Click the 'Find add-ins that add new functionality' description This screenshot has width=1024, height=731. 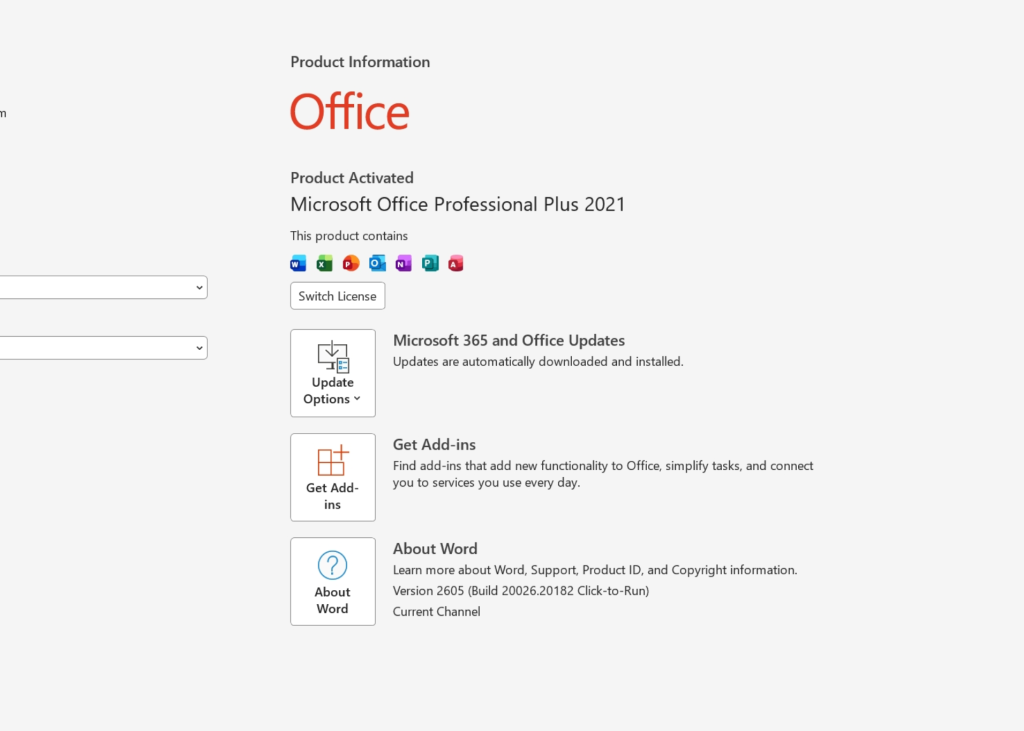pos(603,474)
